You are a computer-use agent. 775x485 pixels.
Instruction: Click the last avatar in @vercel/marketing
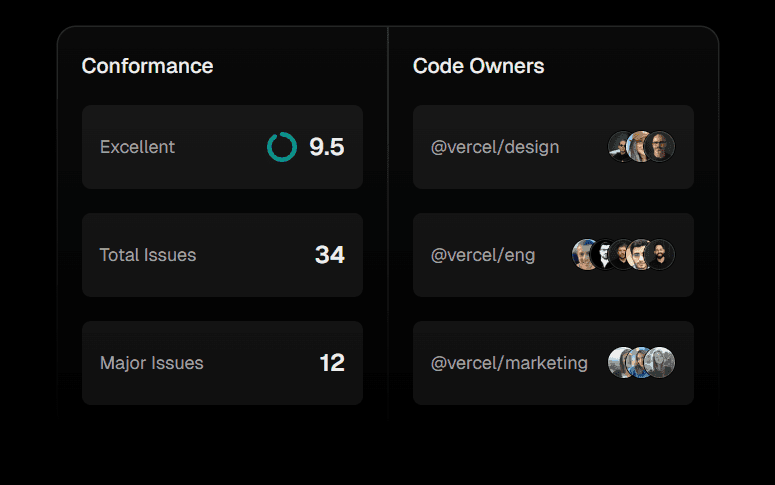(659, 362)
